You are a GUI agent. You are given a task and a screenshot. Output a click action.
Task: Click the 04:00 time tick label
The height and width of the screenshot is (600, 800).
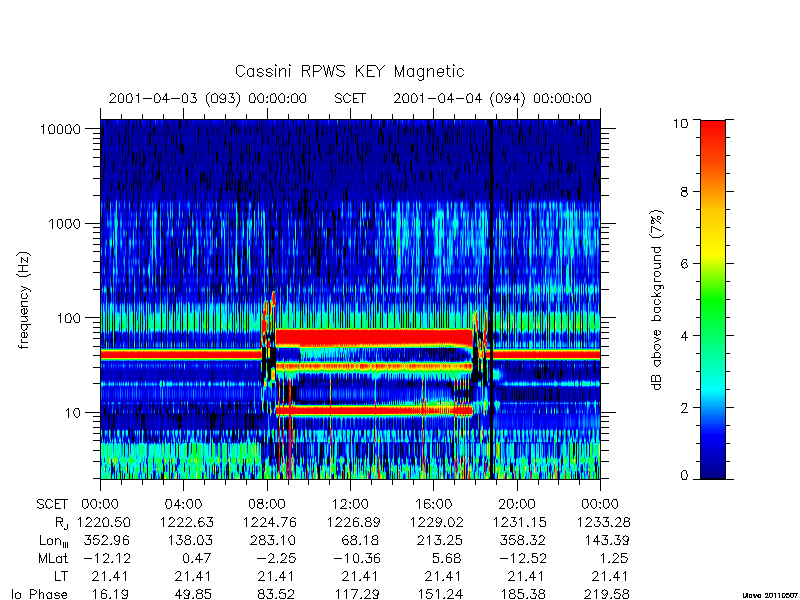pyautogui.click(x=183, y=505)
